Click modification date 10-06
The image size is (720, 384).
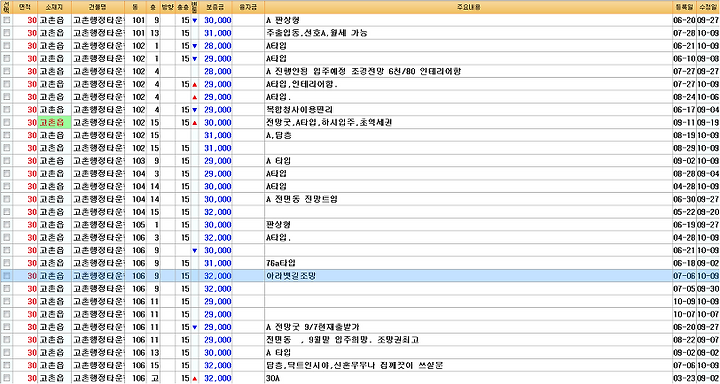click(708, 97)
